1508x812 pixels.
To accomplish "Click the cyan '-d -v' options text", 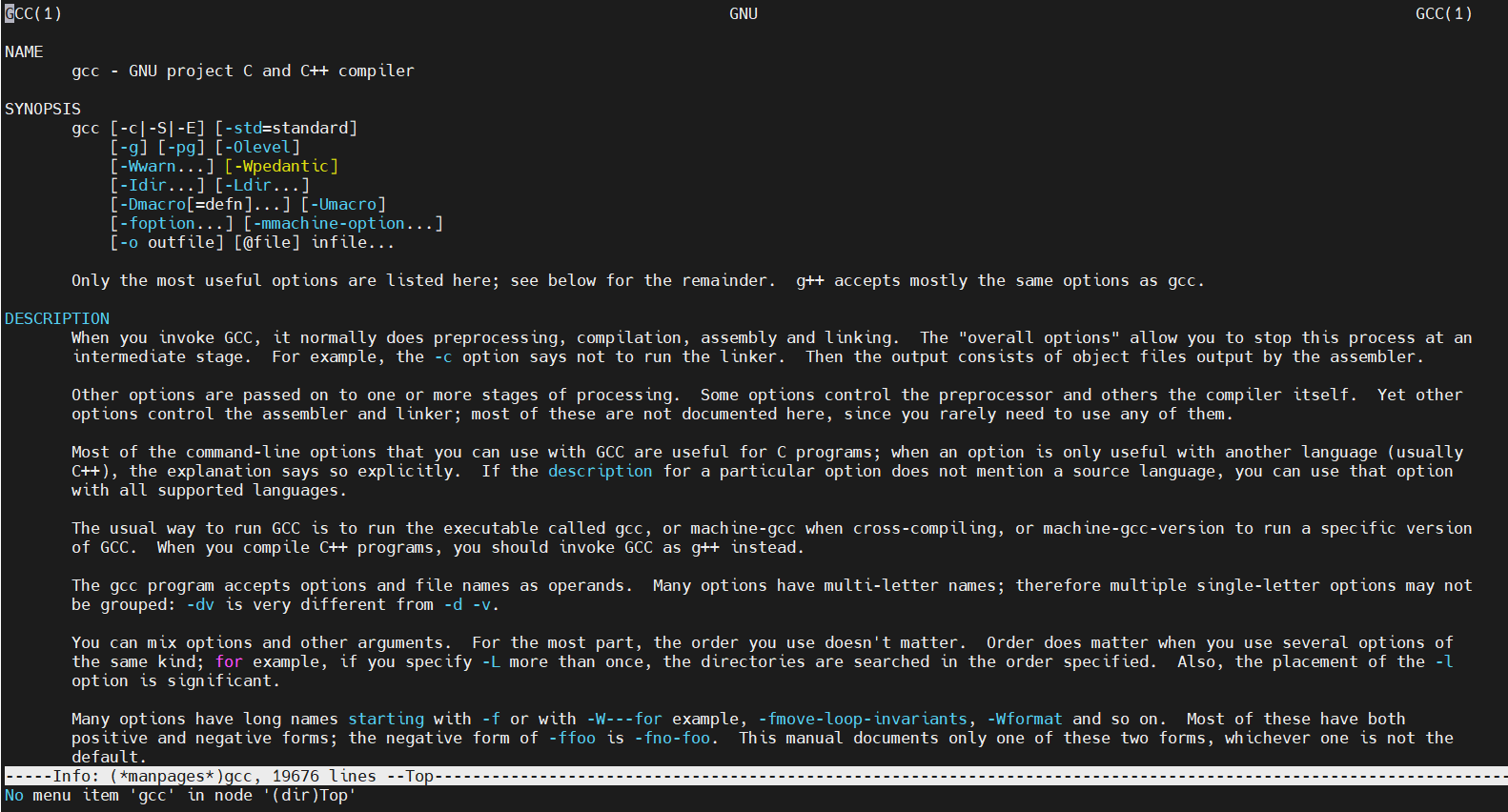I will (467, 604).
